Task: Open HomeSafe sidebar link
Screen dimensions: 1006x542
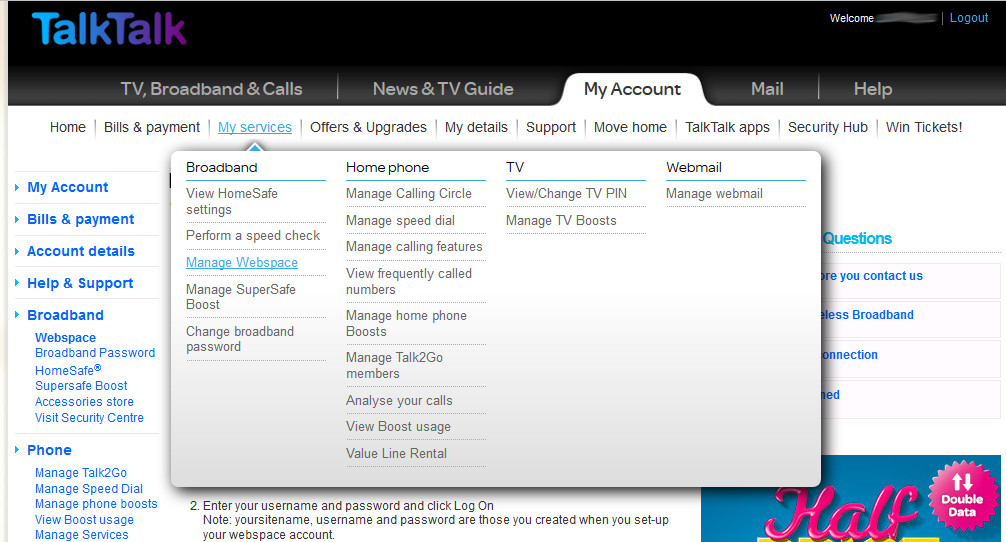Action: coord(68,369)
